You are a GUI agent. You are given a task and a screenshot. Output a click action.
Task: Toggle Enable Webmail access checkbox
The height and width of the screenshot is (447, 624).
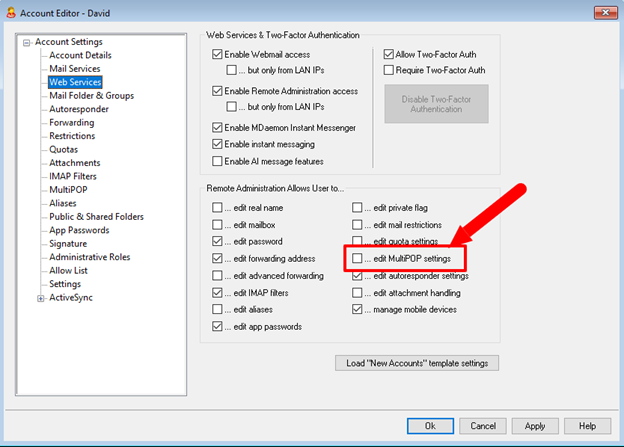coord(218,54)
